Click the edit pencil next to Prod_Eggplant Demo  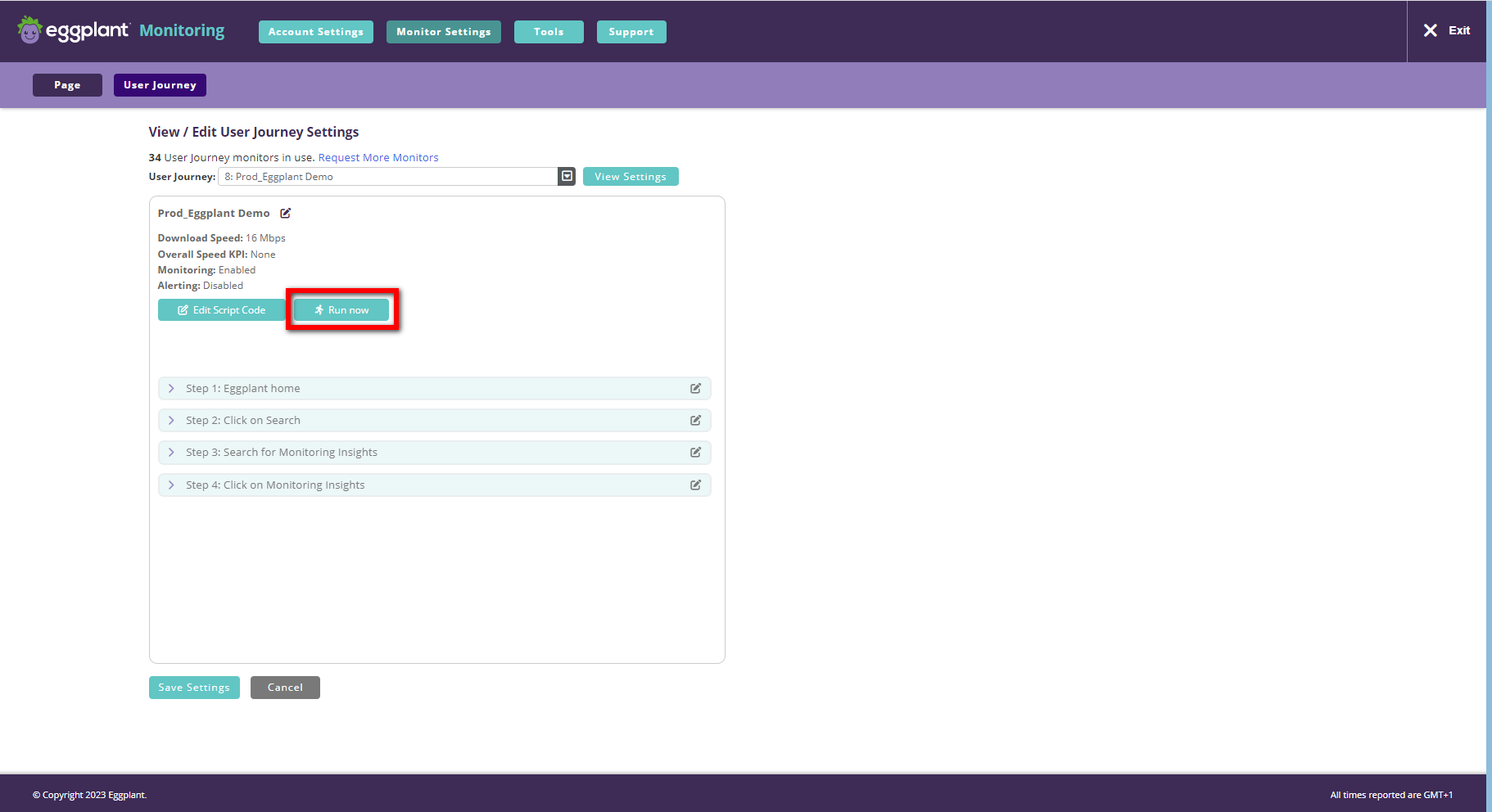click(286, 213)
